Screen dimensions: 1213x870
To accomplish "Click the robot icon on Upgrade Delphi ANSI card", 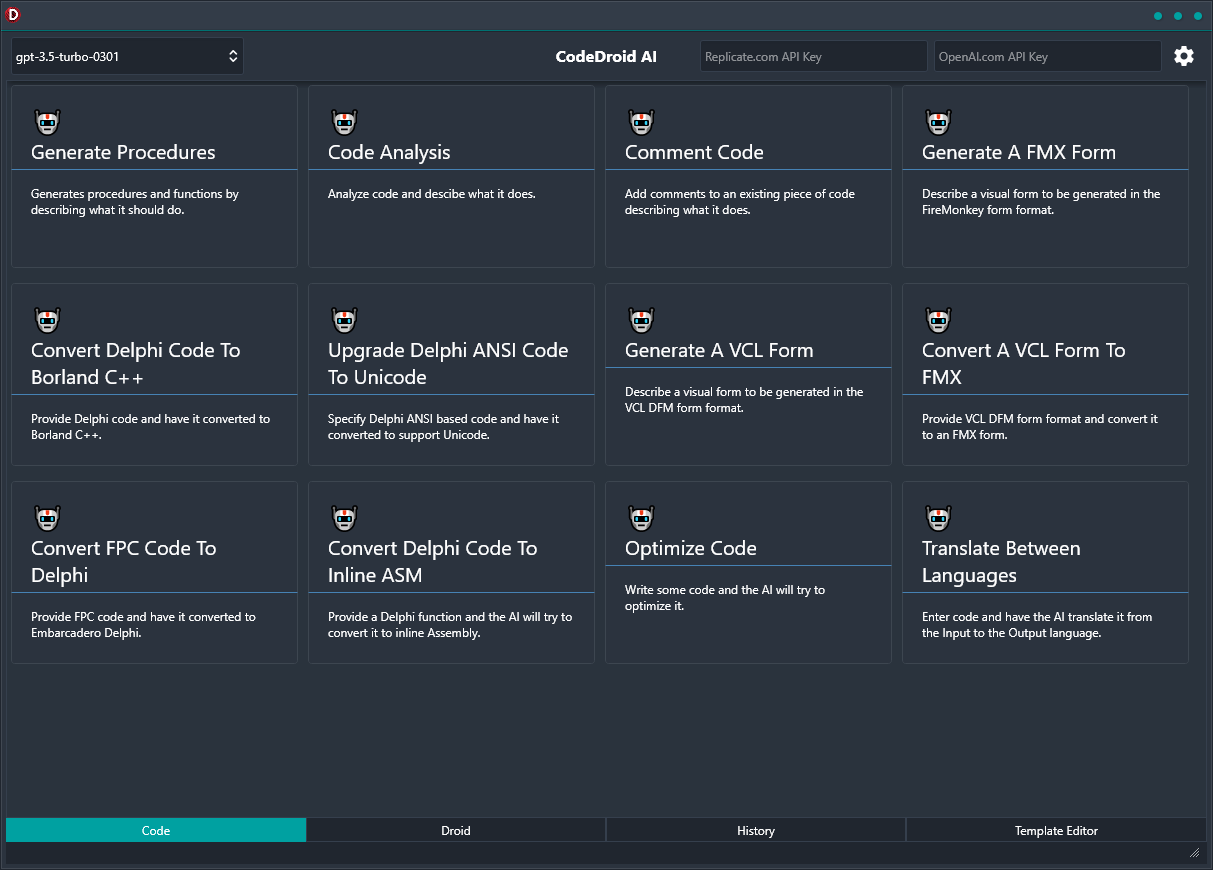I will (344, 319).
